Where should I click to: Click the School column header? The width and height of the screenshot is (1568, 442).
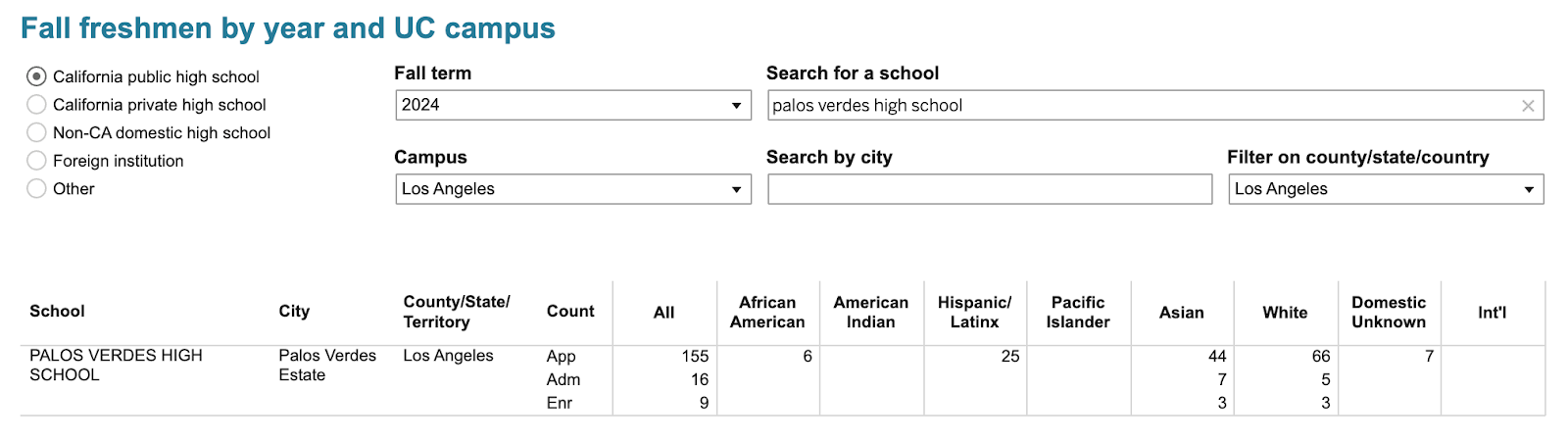click(57, 312)
